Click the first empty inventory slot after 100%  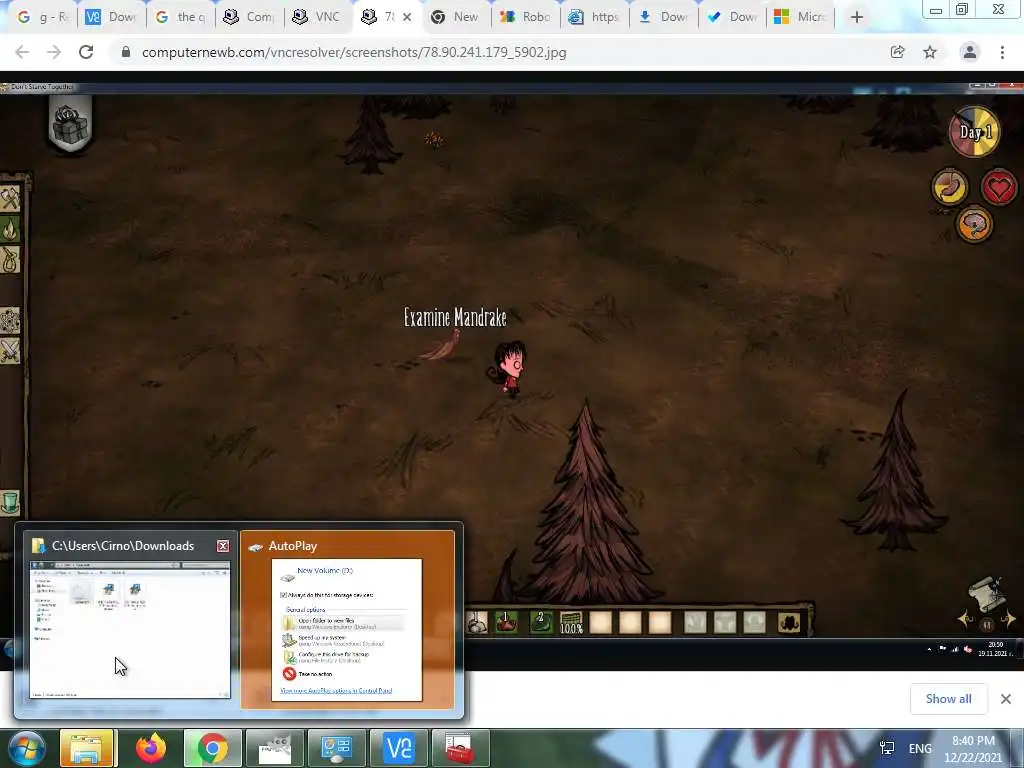pos(600,622)
